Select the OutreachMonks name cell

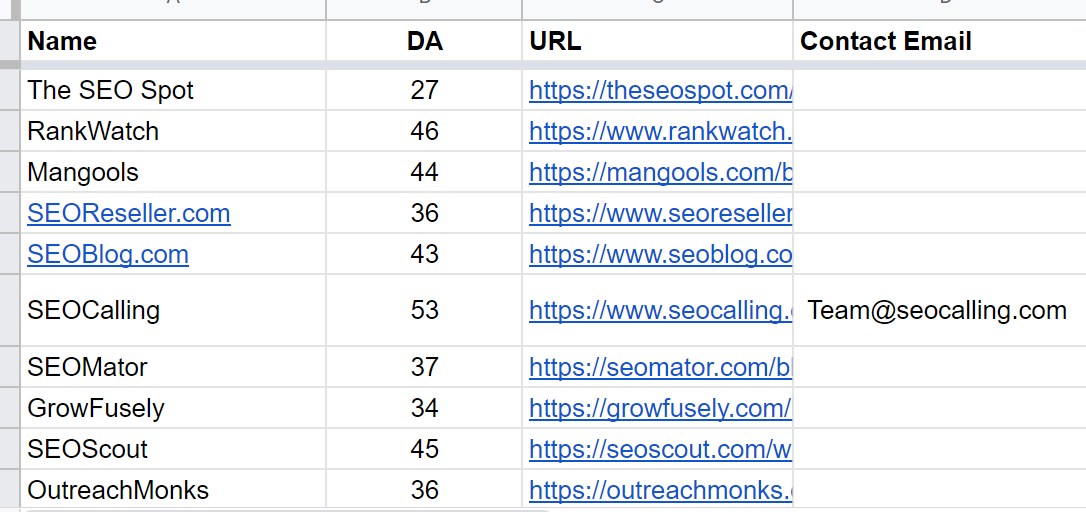173,490
